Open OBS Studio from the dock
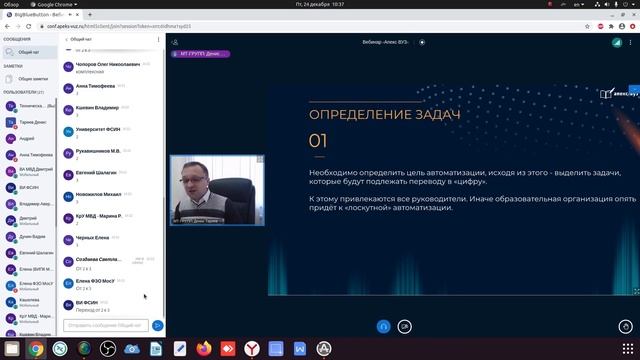This screenshot has height=360, width=640. [x=108, y=349]
